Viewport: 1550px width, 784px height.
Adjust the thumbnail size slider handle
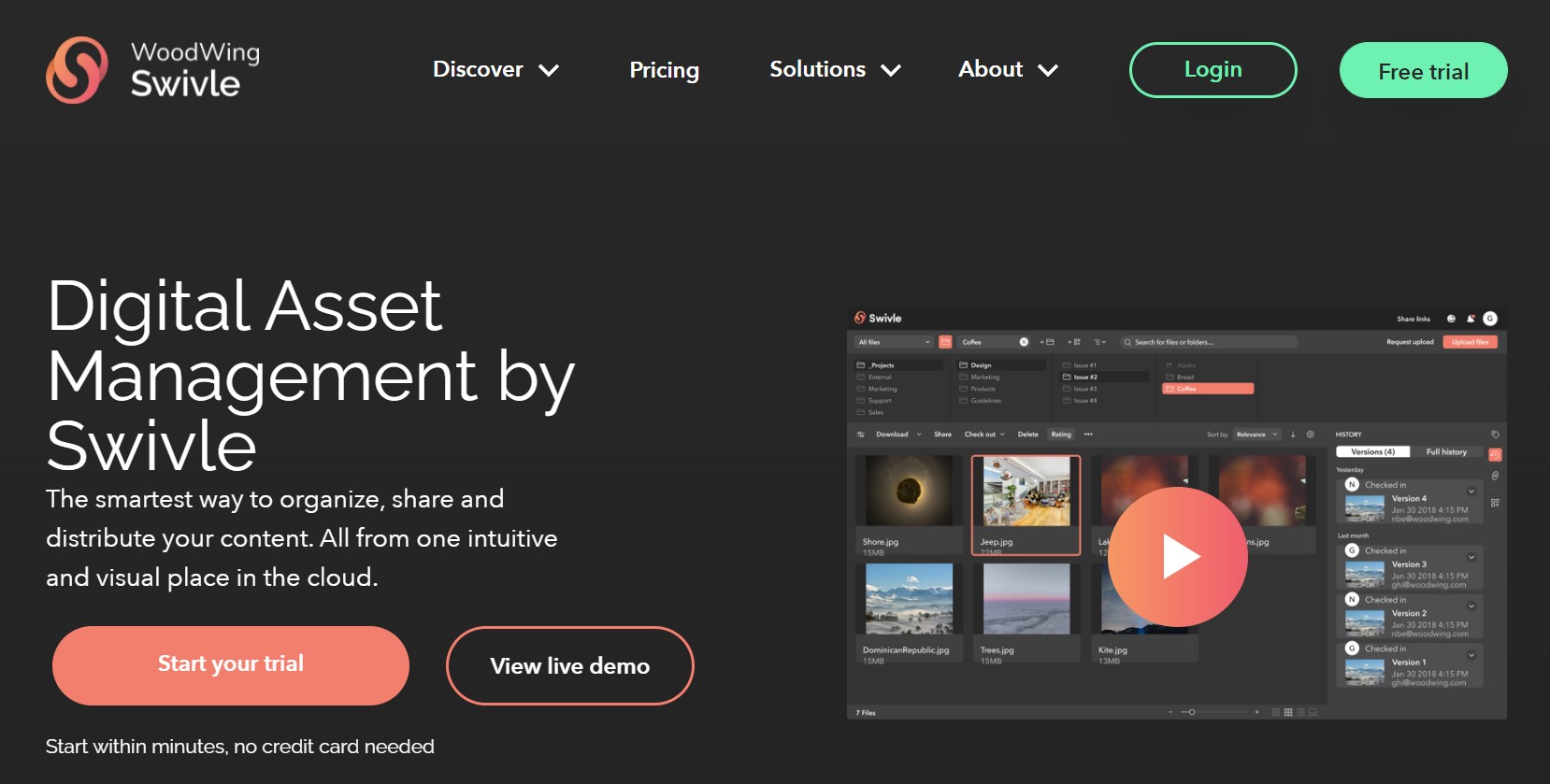(1192, 712)
